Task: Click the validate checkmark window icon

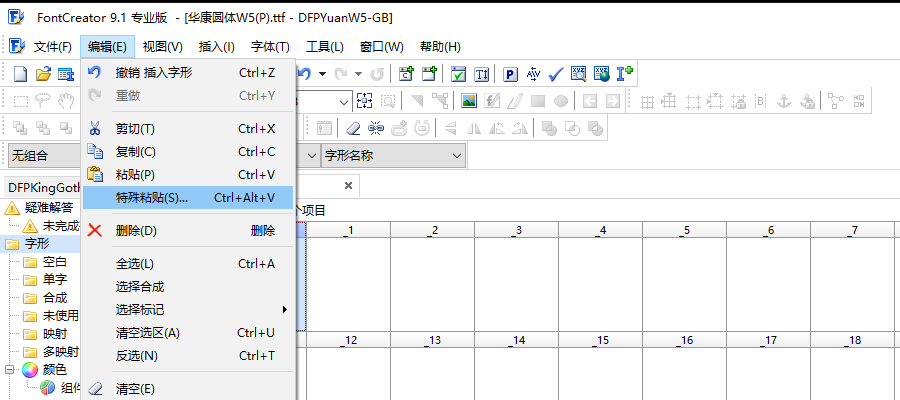Action: pos(458,74)
